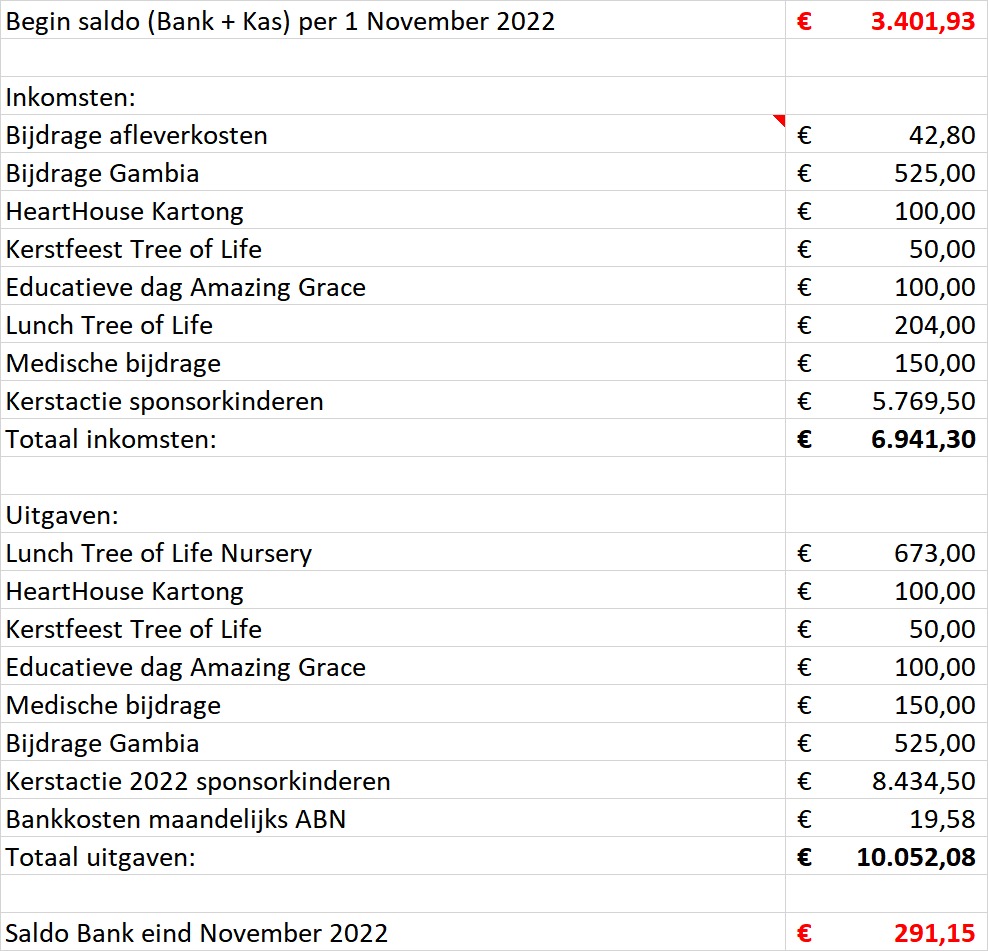Select the Lunch Tree of Life income label

110,325
